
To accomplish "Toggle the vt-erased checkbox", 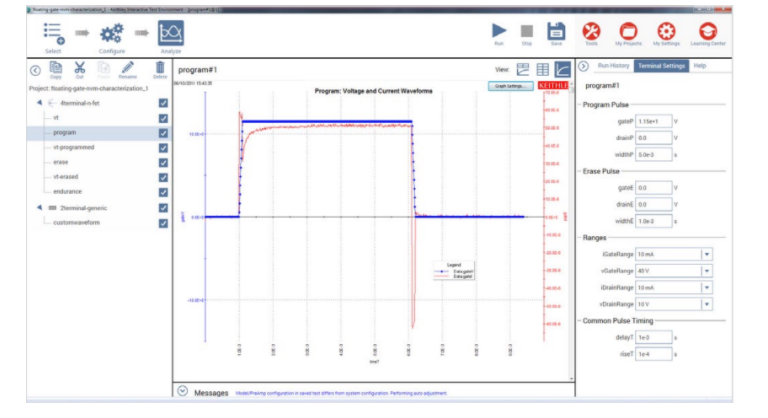I will (163, 177).
